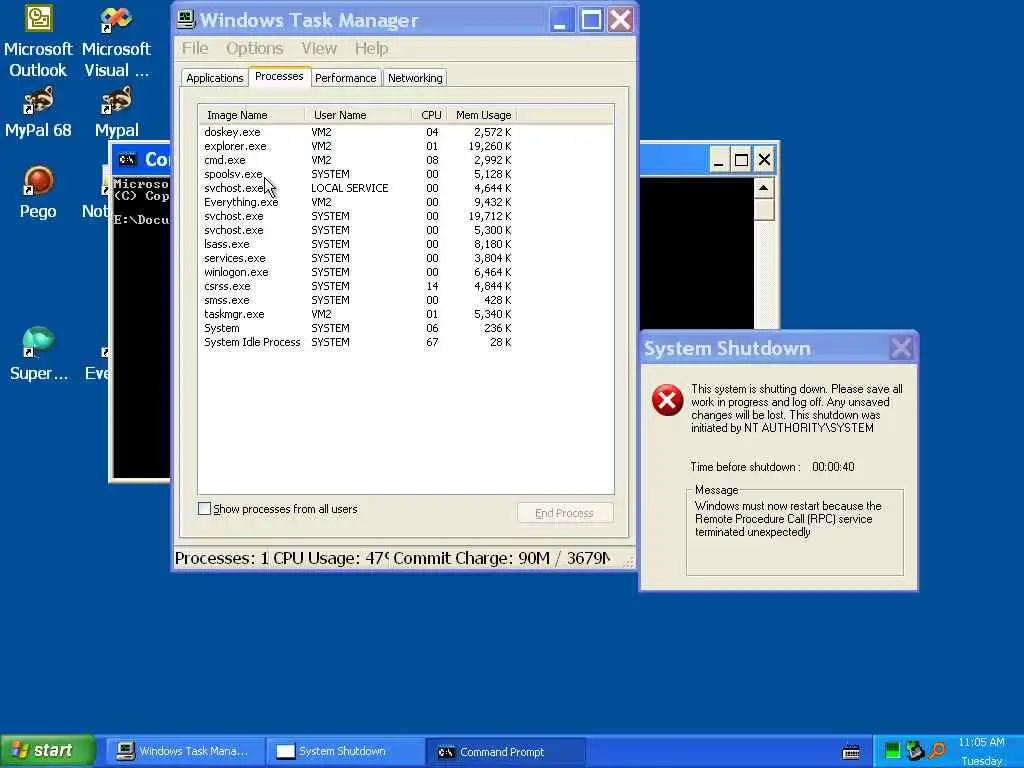Sort processes by CPU column header
Image resolution: width=1024 pixels, height=768 pixels.
(x=430, y=115)
